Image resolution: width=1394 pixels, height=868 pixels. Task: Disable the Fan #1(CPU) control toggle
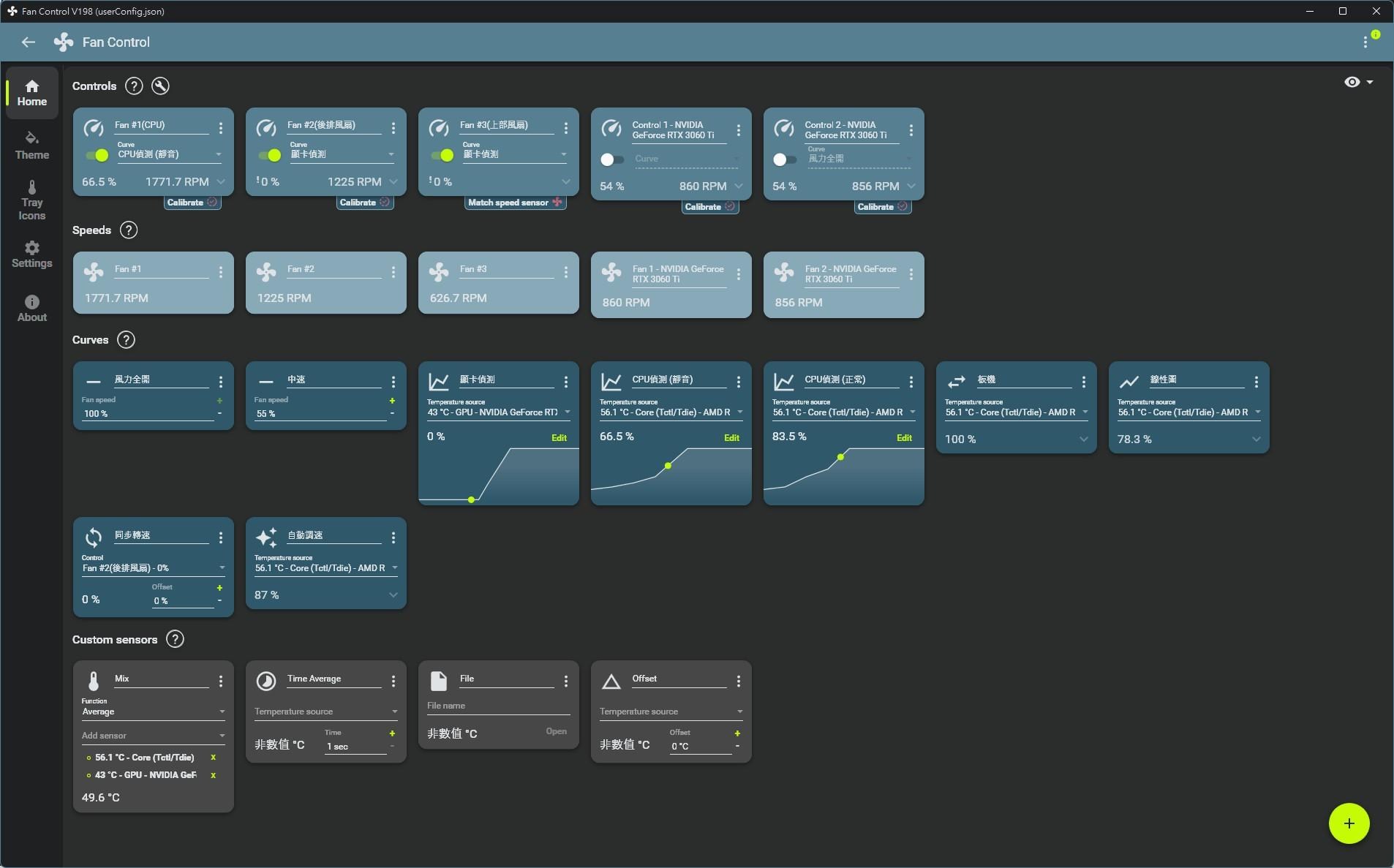tap(97, 155)
